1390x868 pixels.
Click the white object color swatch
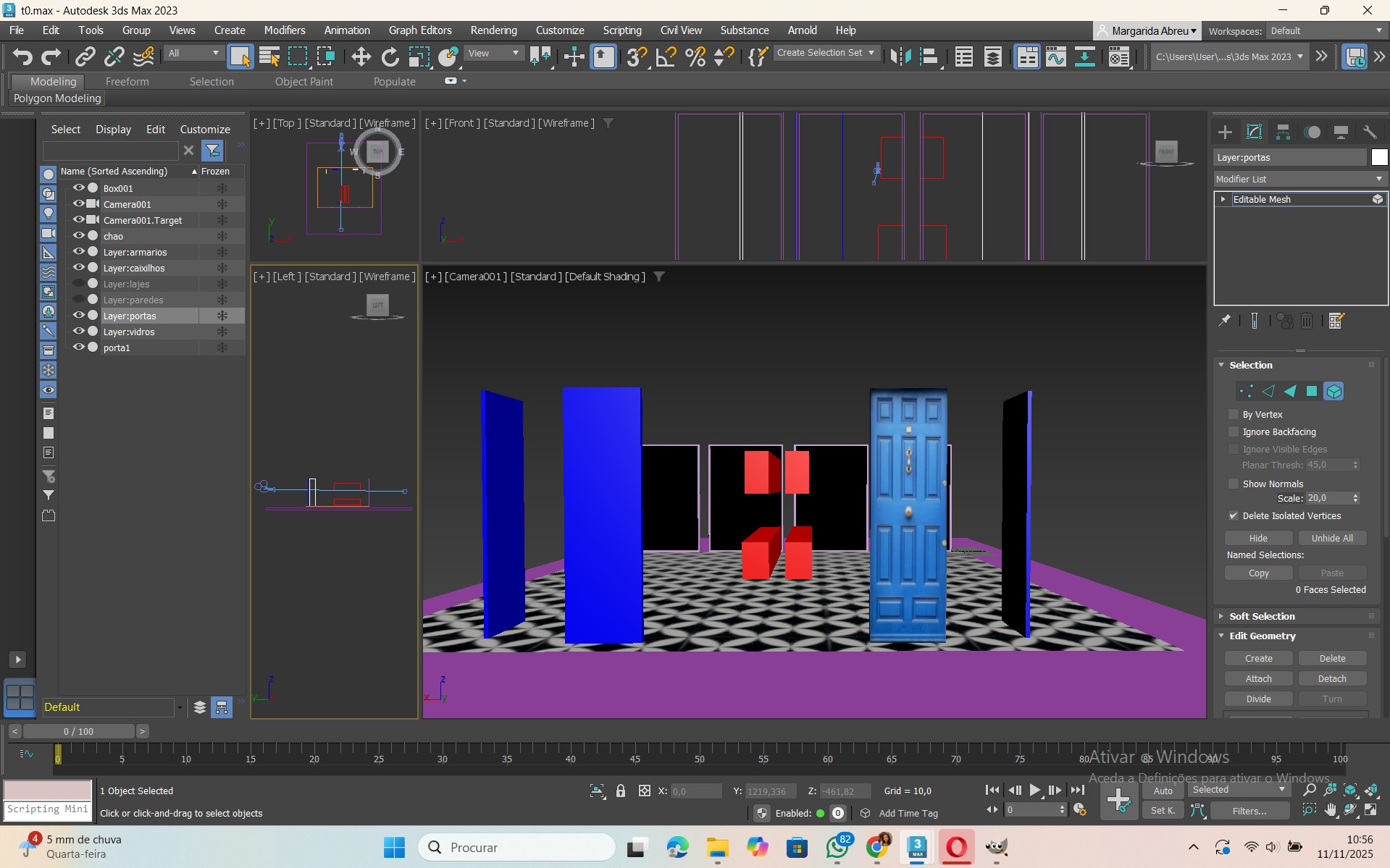[1379, 158]
